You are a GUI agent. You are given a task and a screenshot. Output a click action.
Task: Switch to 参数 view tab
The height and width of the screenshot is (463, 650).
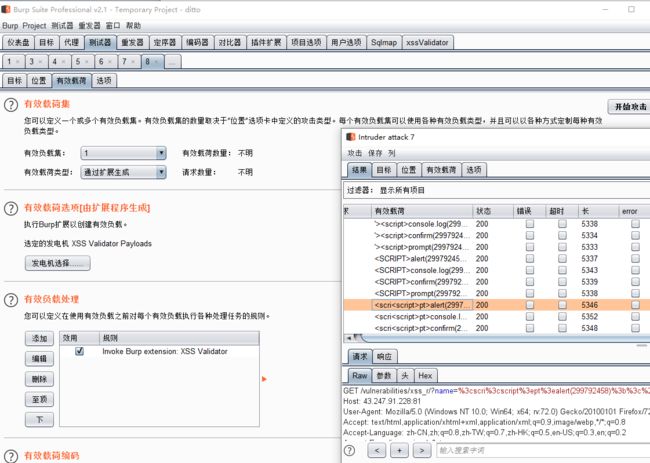pos(384,376)
